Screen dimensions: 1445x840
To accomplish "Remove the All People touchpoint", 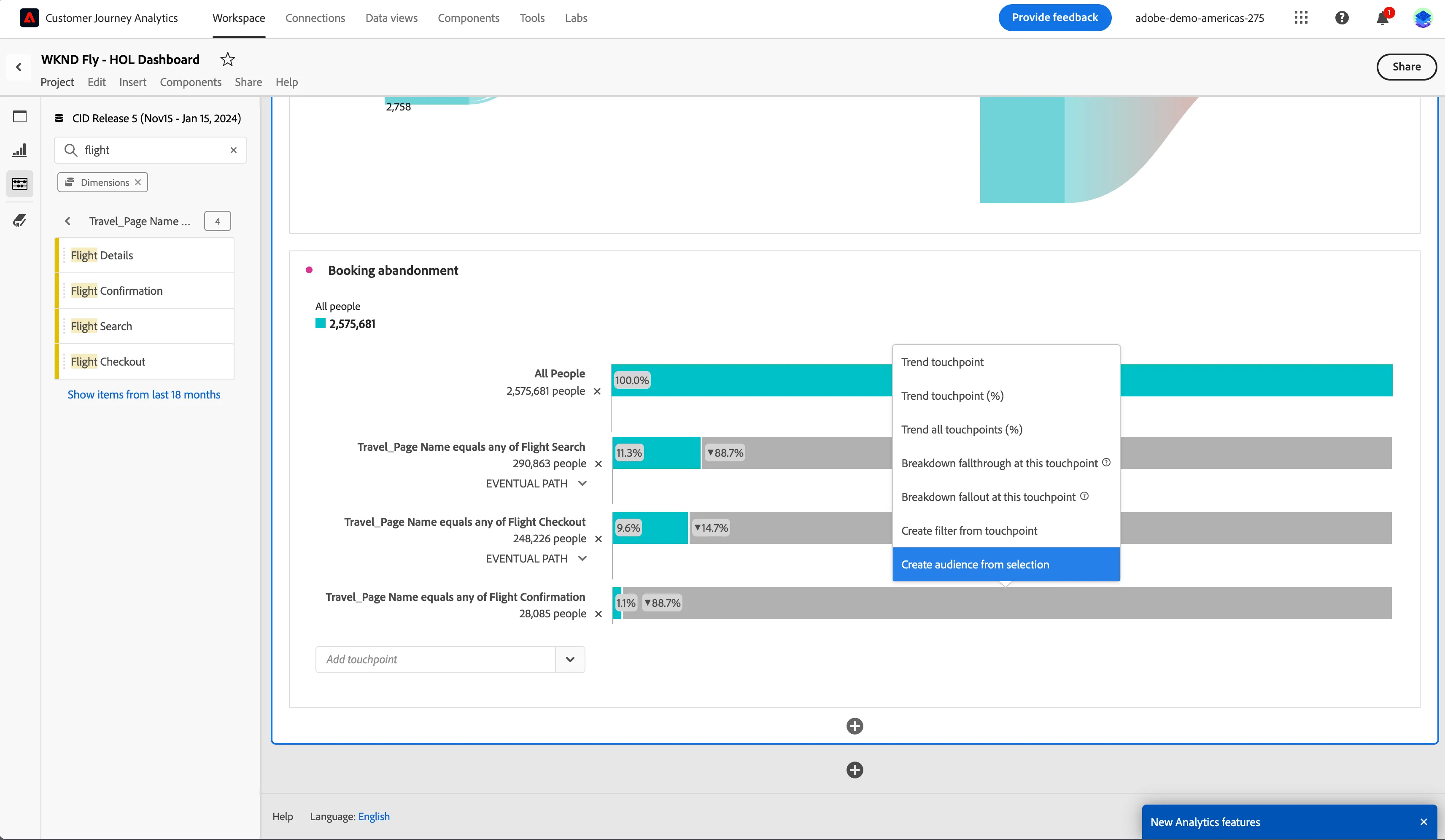I will (597, 391).
